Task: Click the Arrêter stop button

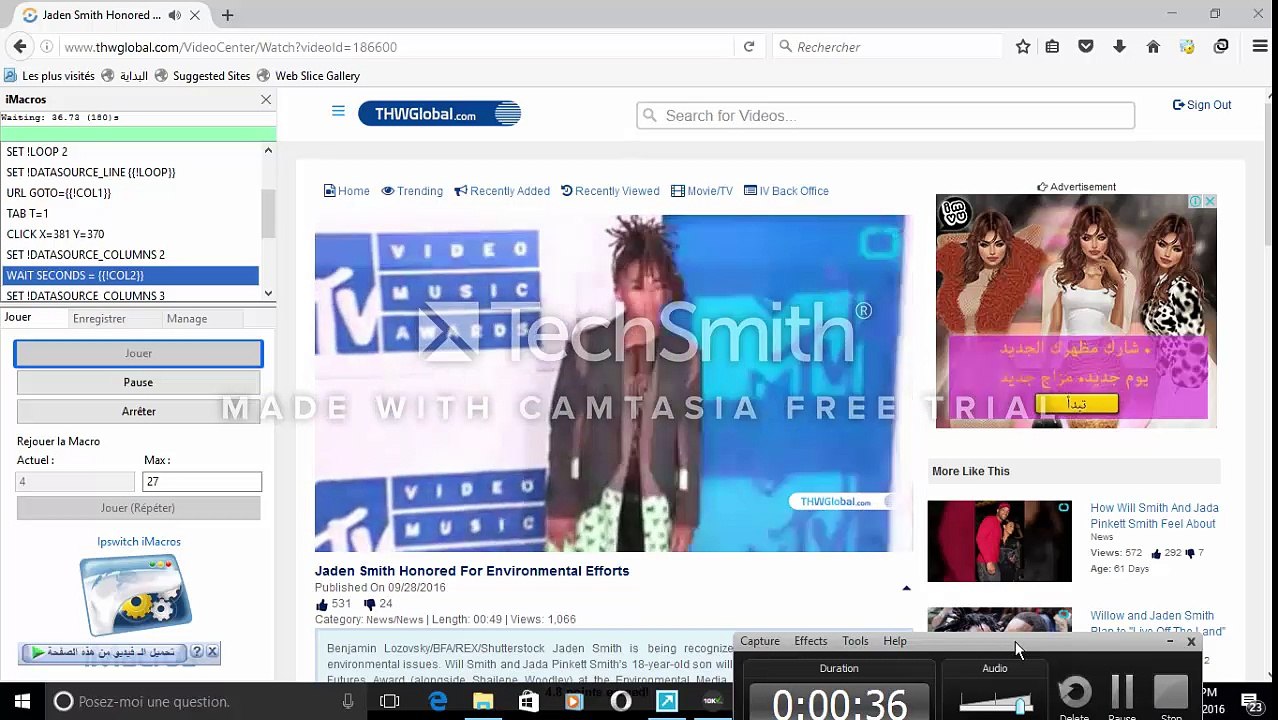Action: (x=138, y=411)
